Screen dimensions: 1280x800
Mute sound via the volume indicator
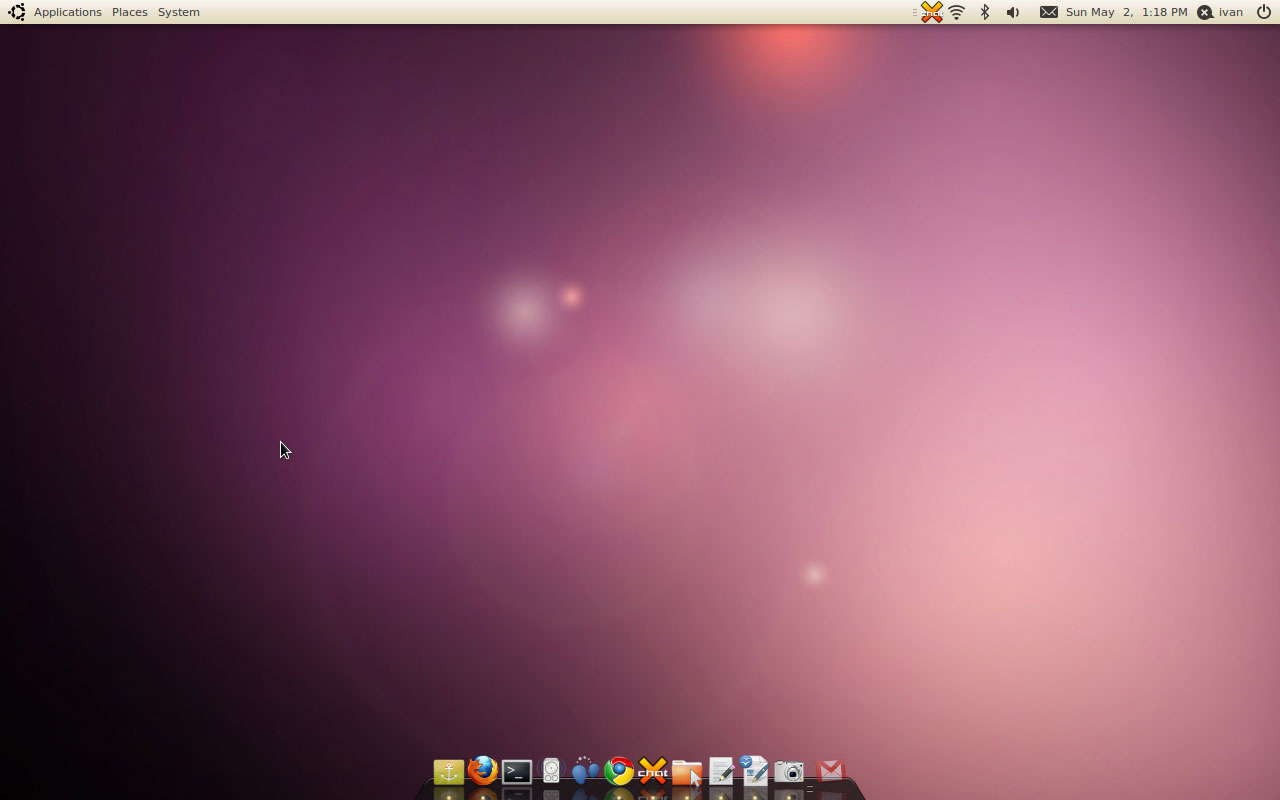pyautogui.click(x=1012, y=12)
